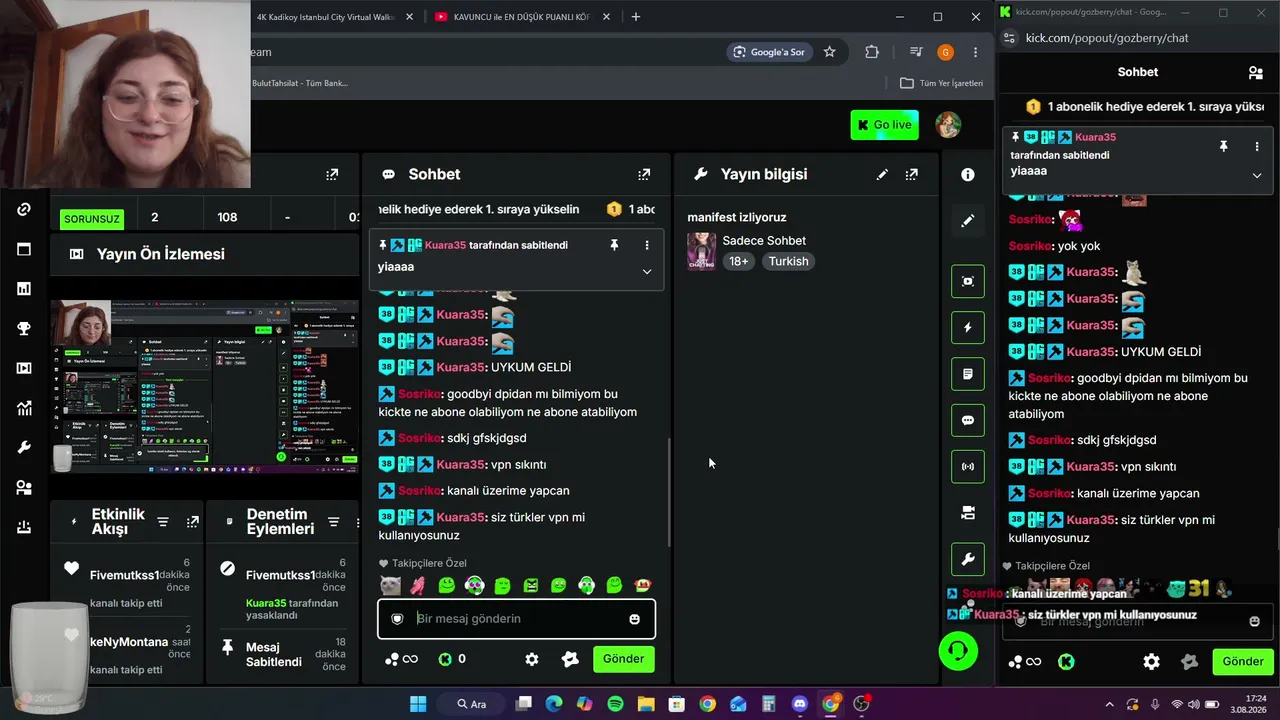Open settings gear in popout chat window
This screenshot has width=1280, height=720.
tap(1152, 661)
